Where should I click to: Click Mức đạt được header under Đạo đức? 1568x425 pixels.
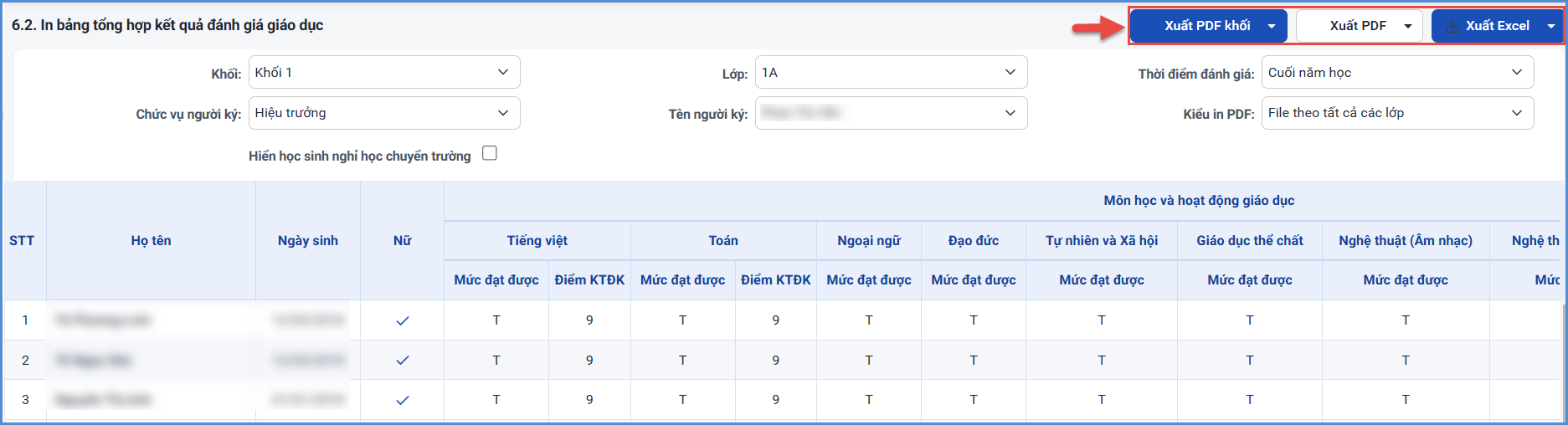click(974, 280)
